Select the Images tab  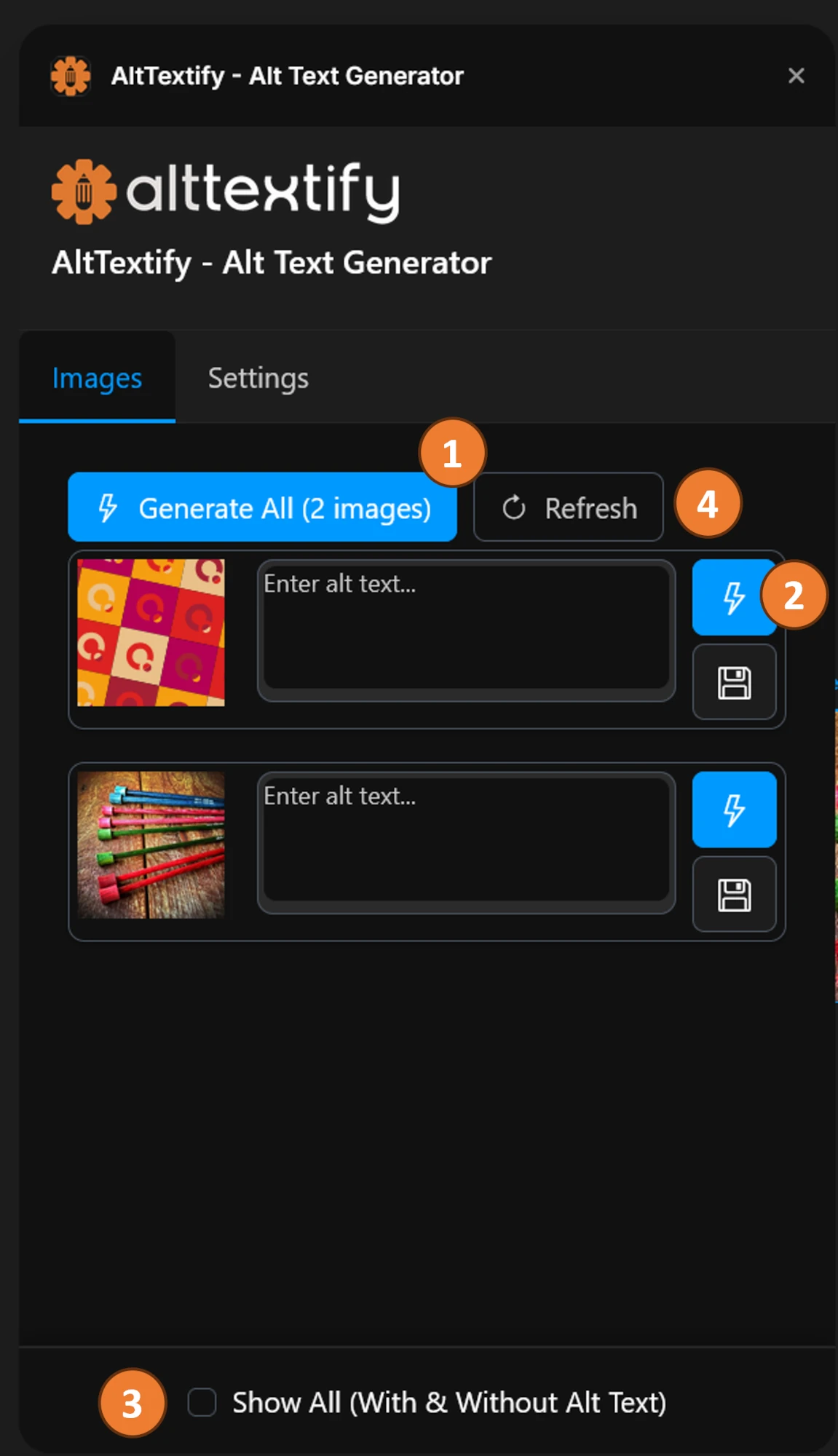pos(97,378)
